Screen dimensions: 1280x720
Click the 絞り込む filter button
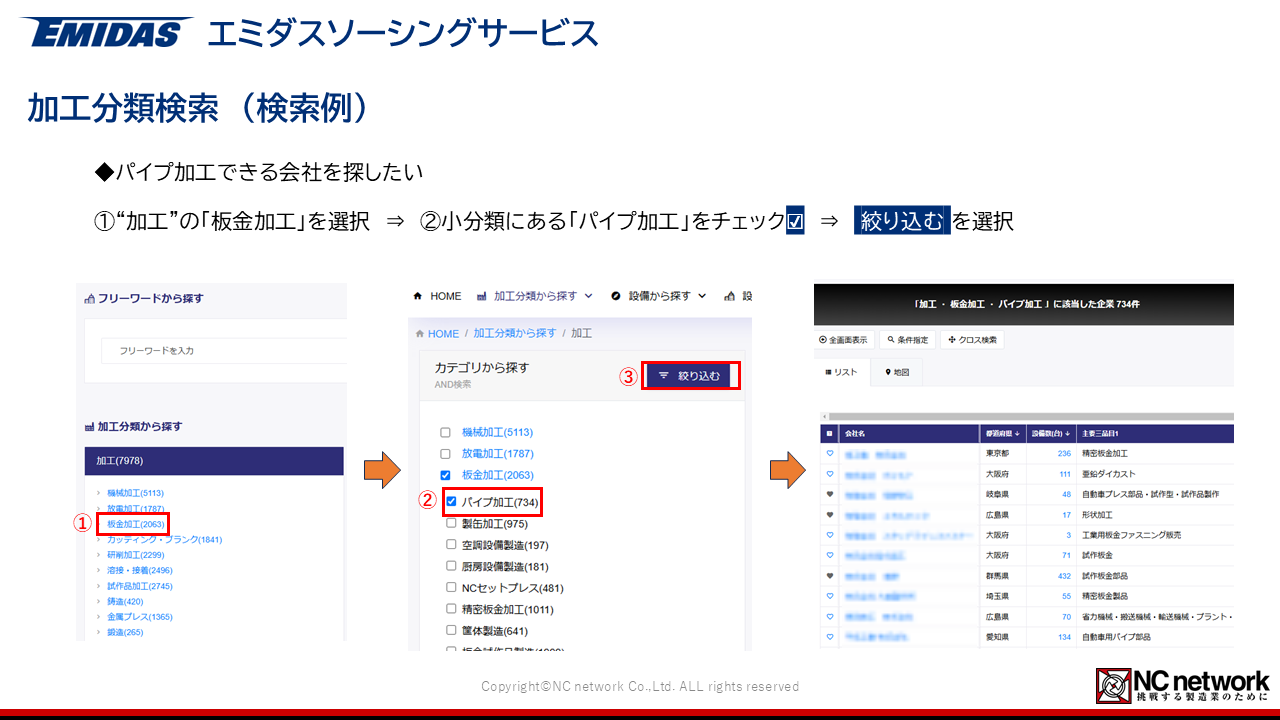689,376
